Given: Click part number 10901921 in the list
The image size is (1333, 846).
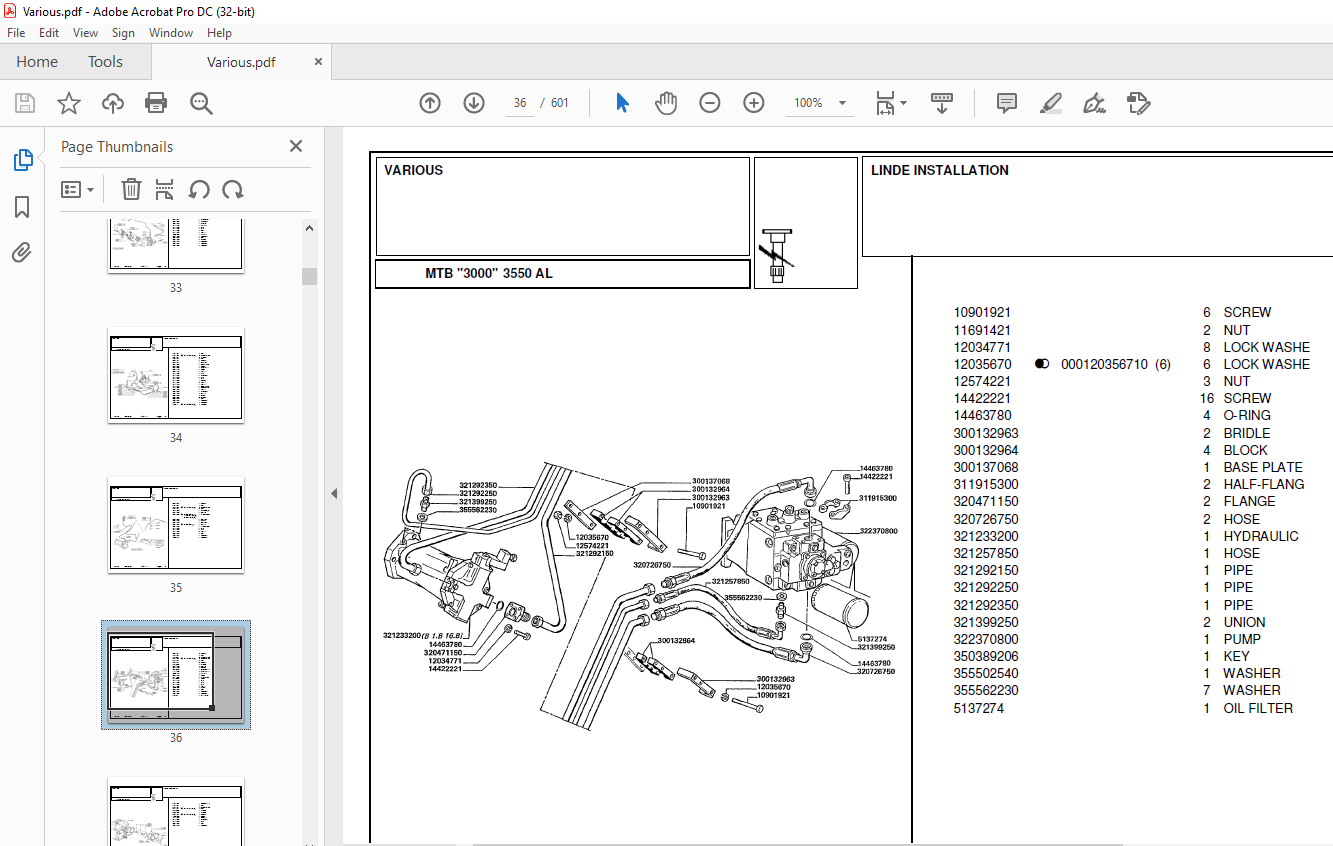Looking at the screenshot, I should click(982, 312).
